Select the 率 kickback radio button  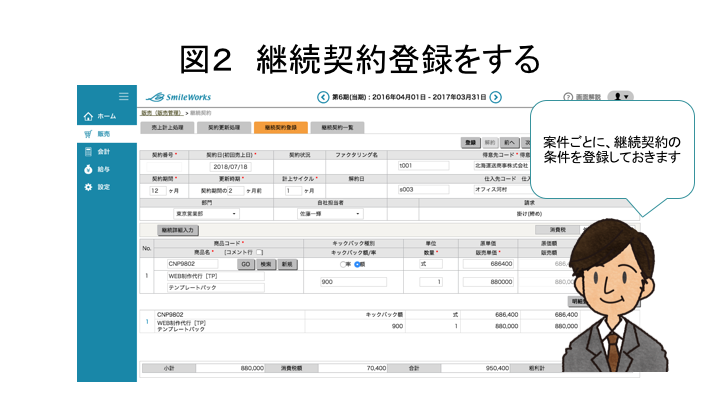(x=343, y=264)
